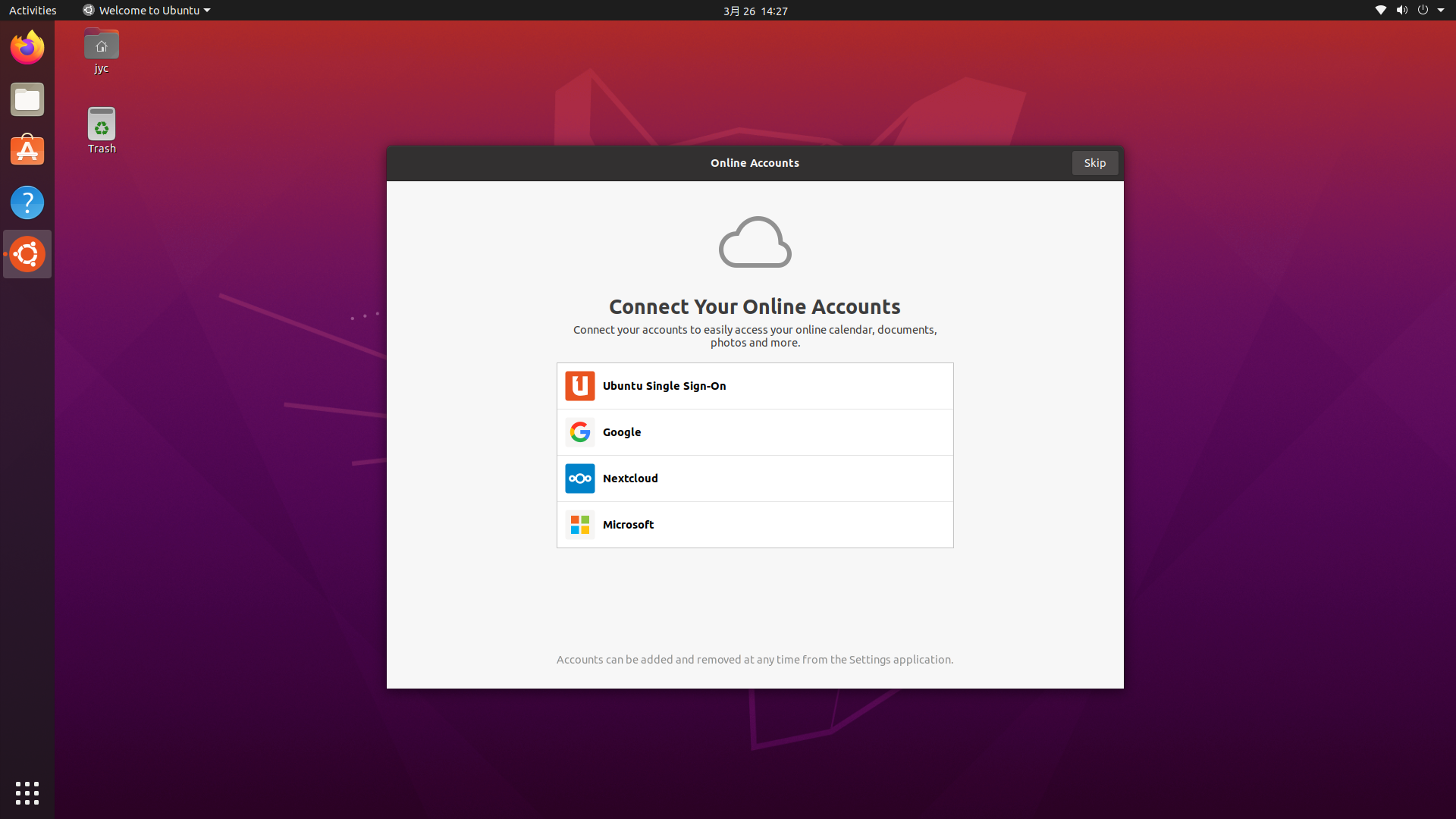Click the Nextcloud logo icon
The image size is (1456, 819).
coord(579,479)
